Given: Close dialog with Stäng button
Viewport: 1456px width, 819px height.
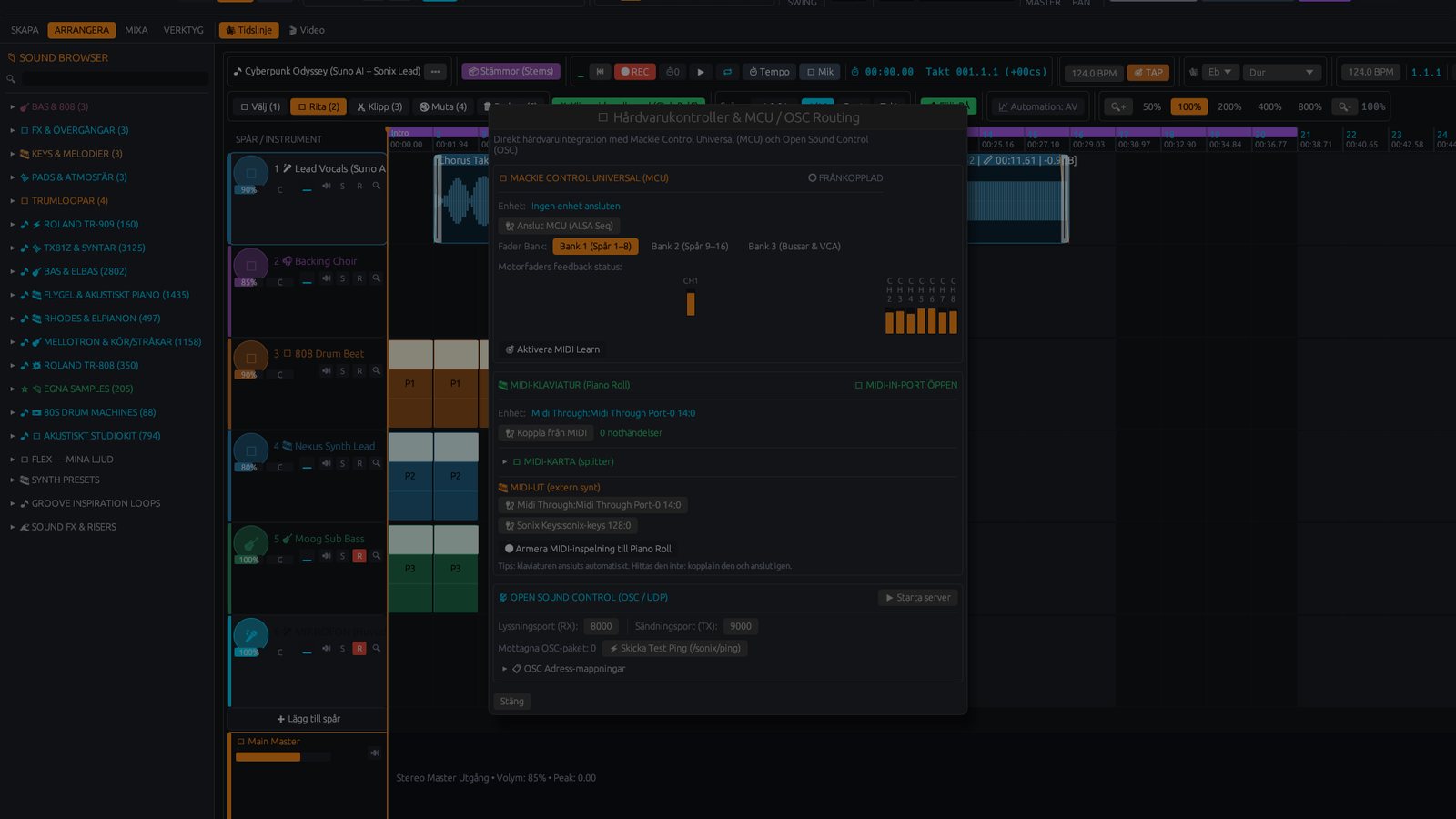Looking at the screenshot, I should (512, 702).
